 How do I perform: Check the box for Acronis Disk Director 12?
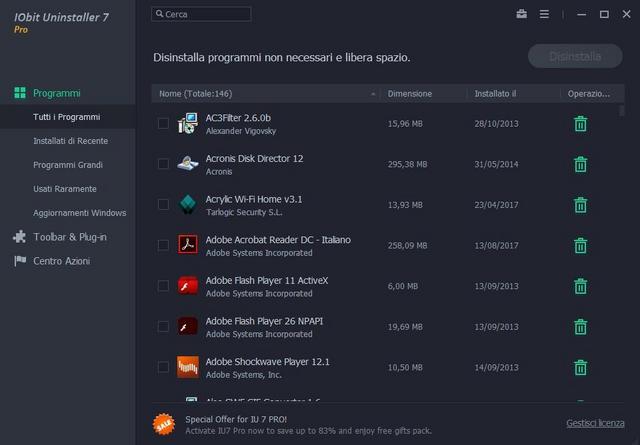click(163, 164)
